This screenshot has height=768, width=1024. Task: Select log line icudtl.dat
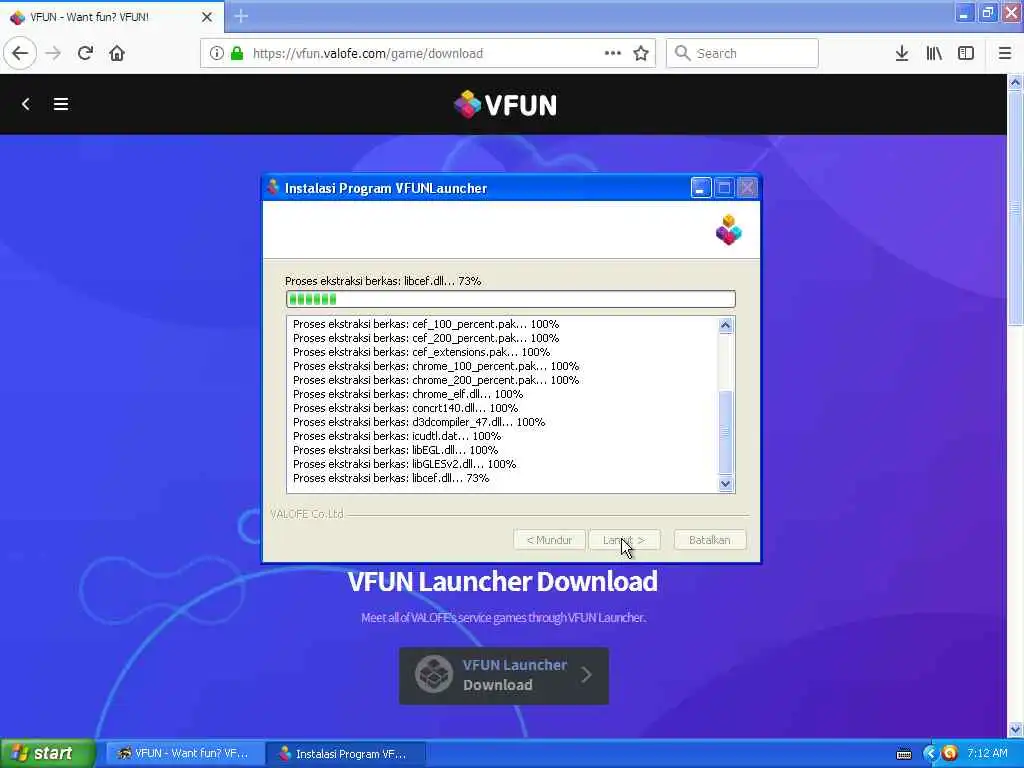397,436
